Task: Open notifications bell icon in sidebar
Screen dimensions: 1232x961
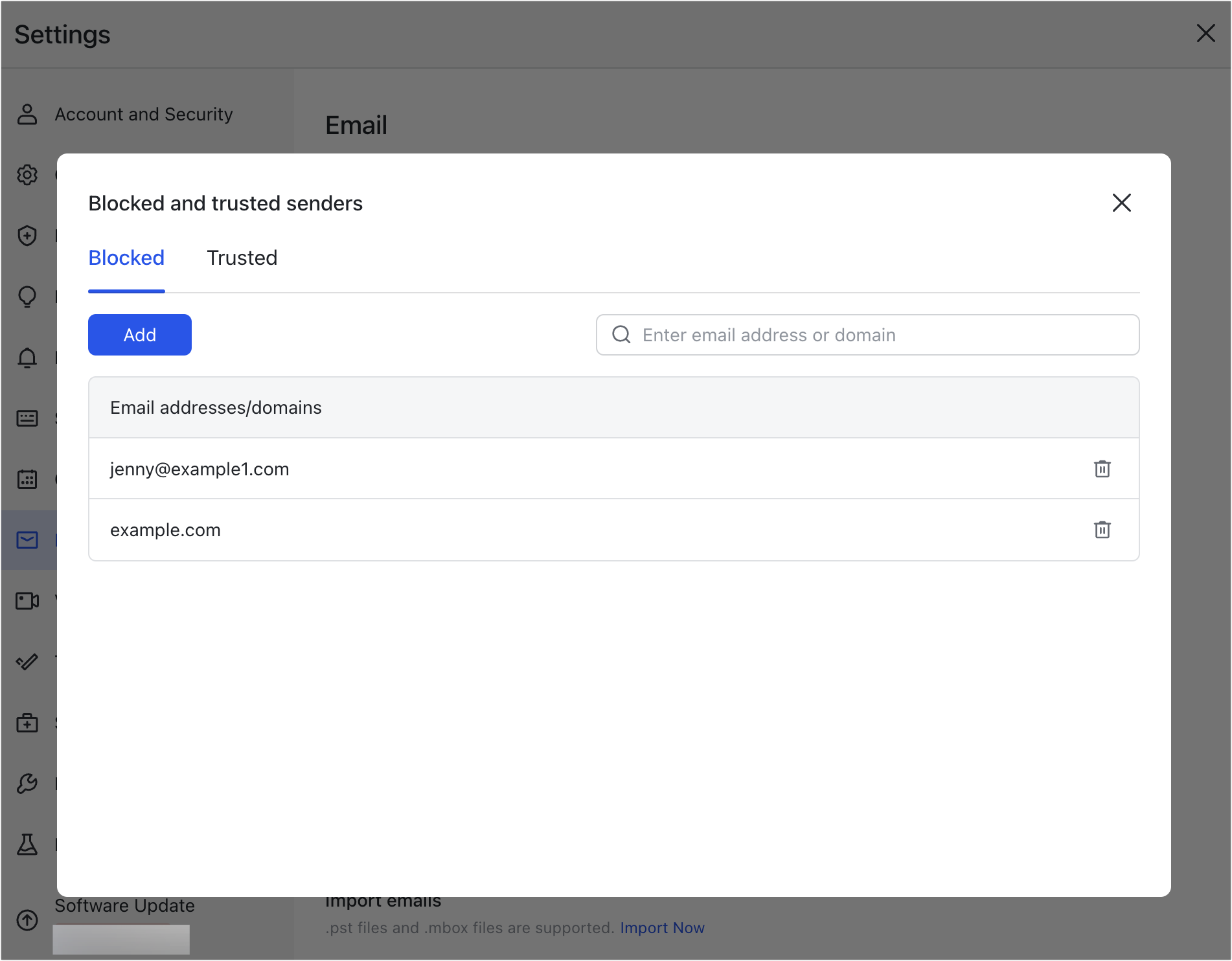Action: click(x=27, y=357)
